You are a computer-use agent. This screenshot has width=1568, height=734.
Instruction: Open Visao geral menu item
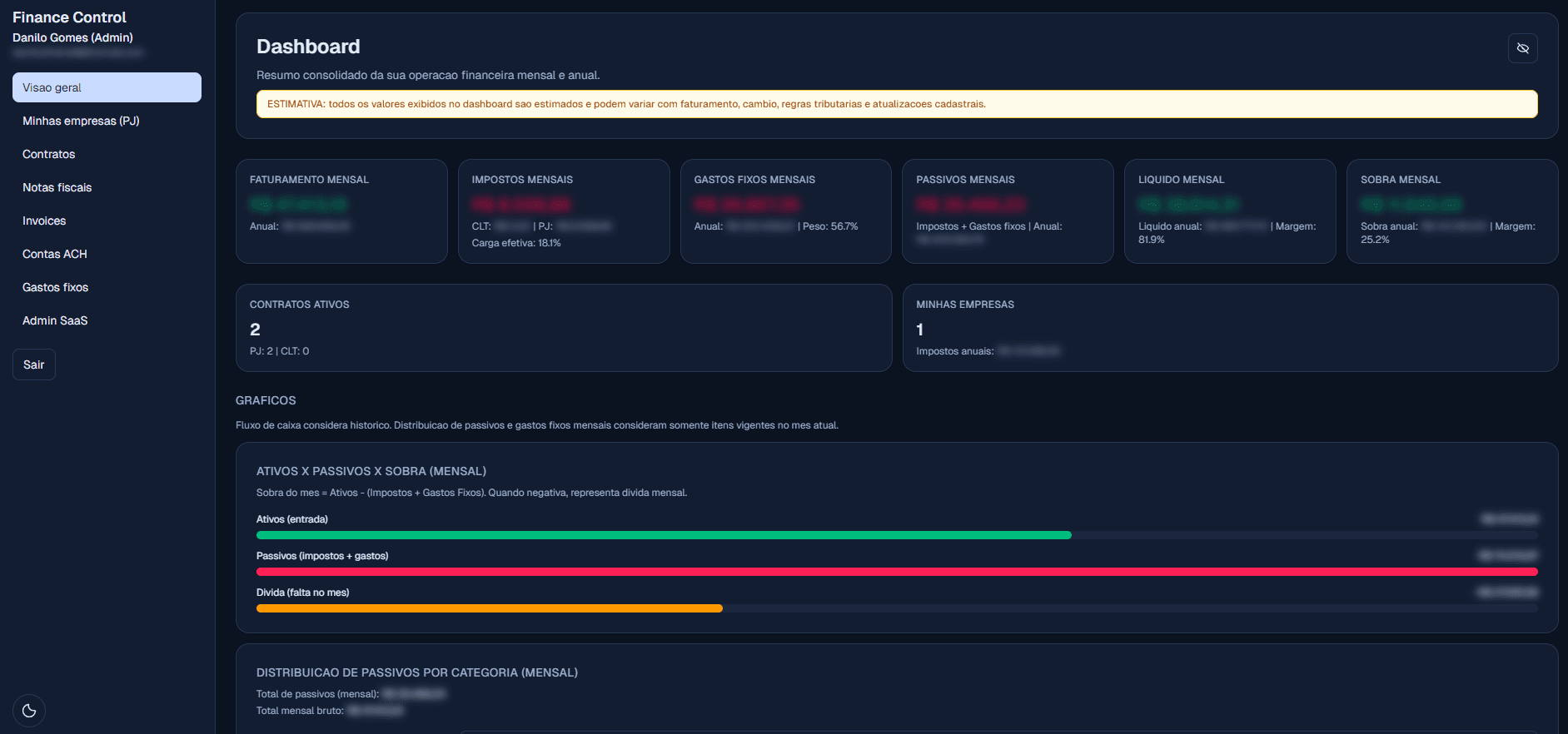point(107,87)
